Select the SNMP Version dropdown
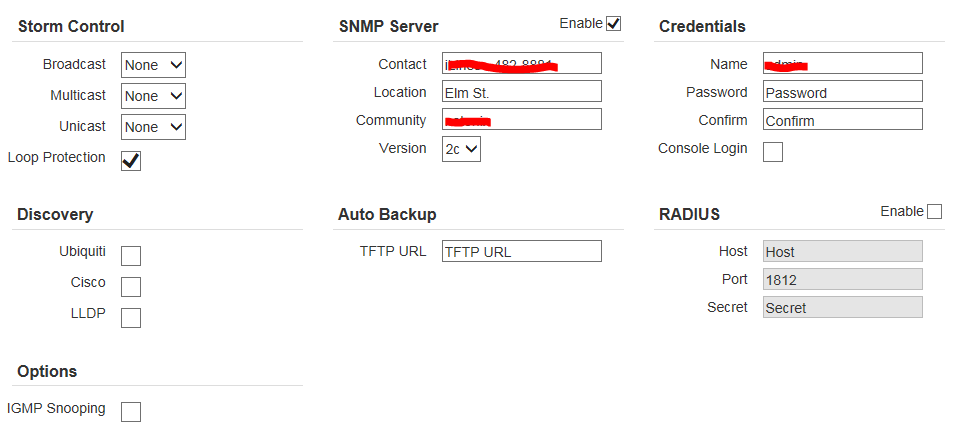This screenshot has width=954, height=435. 461,149
